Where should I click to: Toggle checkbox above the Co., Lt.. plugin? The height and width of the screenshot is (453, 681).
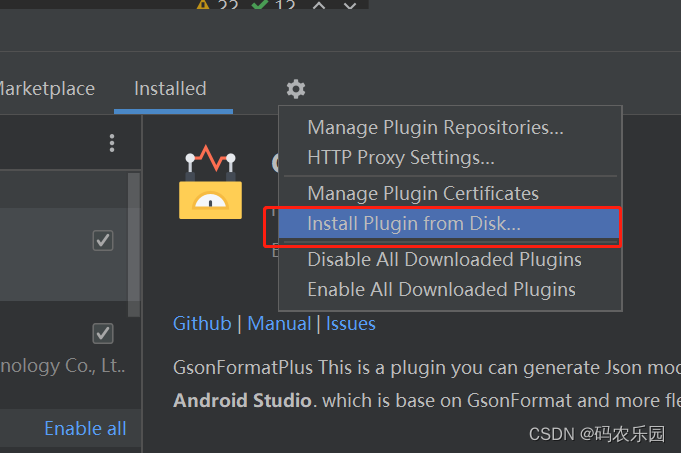103,334
